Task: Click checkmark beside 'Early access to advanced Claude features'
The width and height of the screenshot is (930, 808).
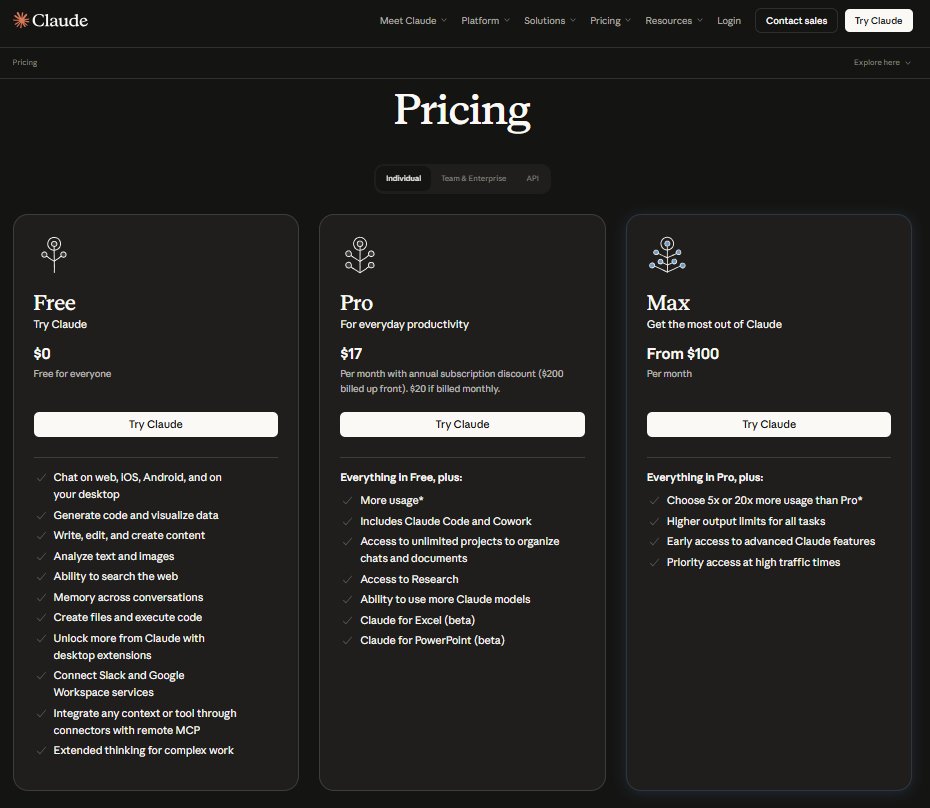Action: click(654, 542)
